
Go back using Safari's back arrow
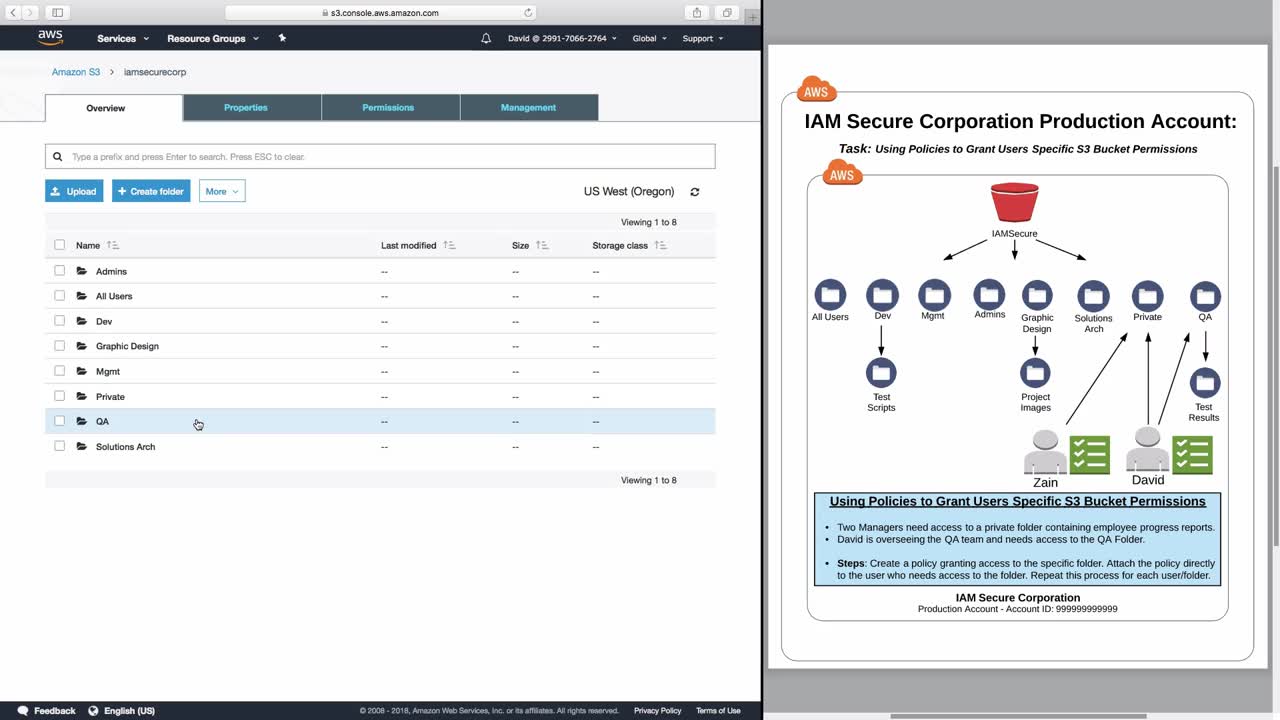pyautogui.click(x=14, y=13)
